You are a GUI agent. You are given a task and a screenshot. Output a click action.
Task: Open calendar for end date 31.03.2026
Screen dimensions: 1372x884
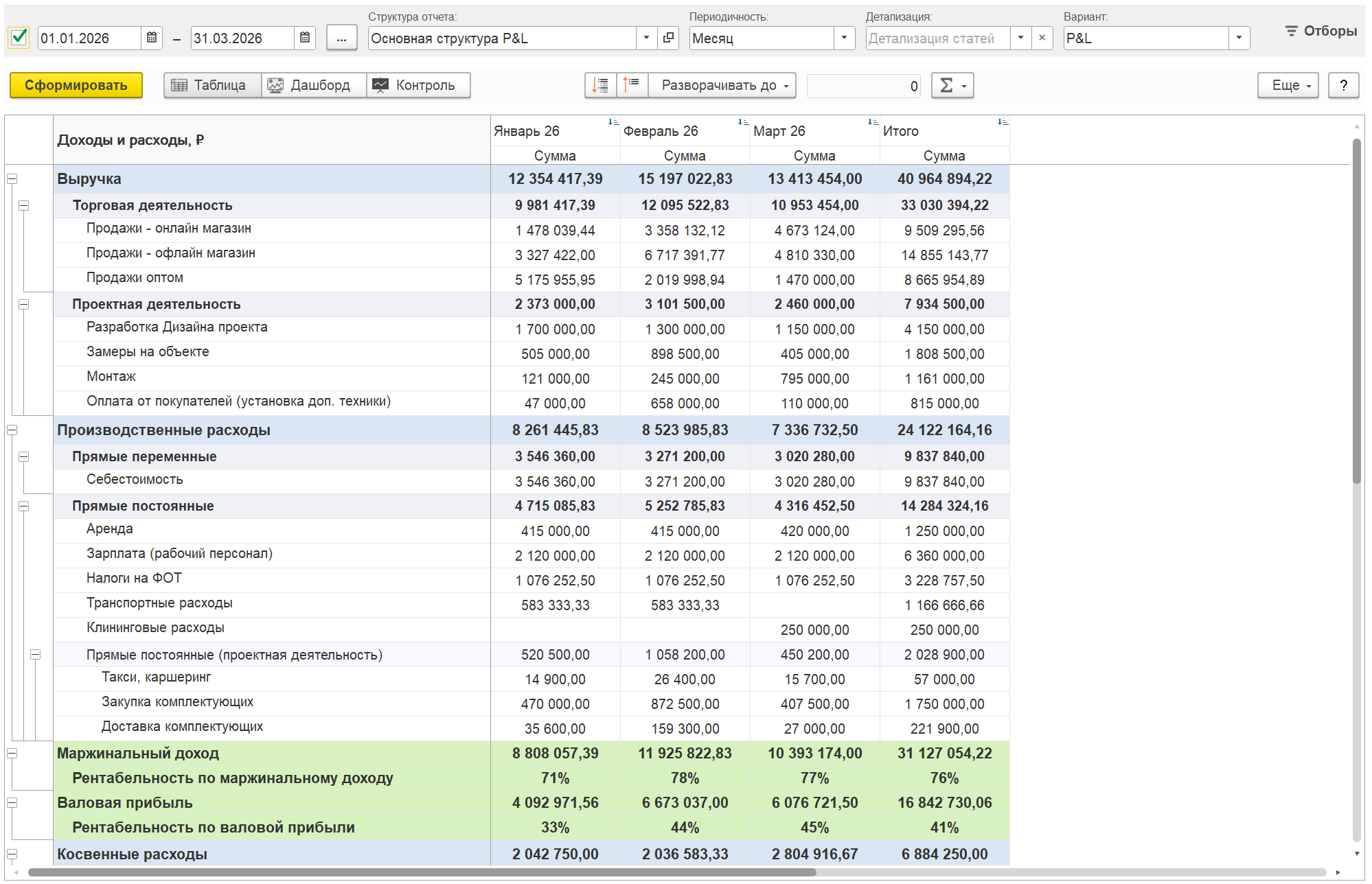[x=305, y=38]
